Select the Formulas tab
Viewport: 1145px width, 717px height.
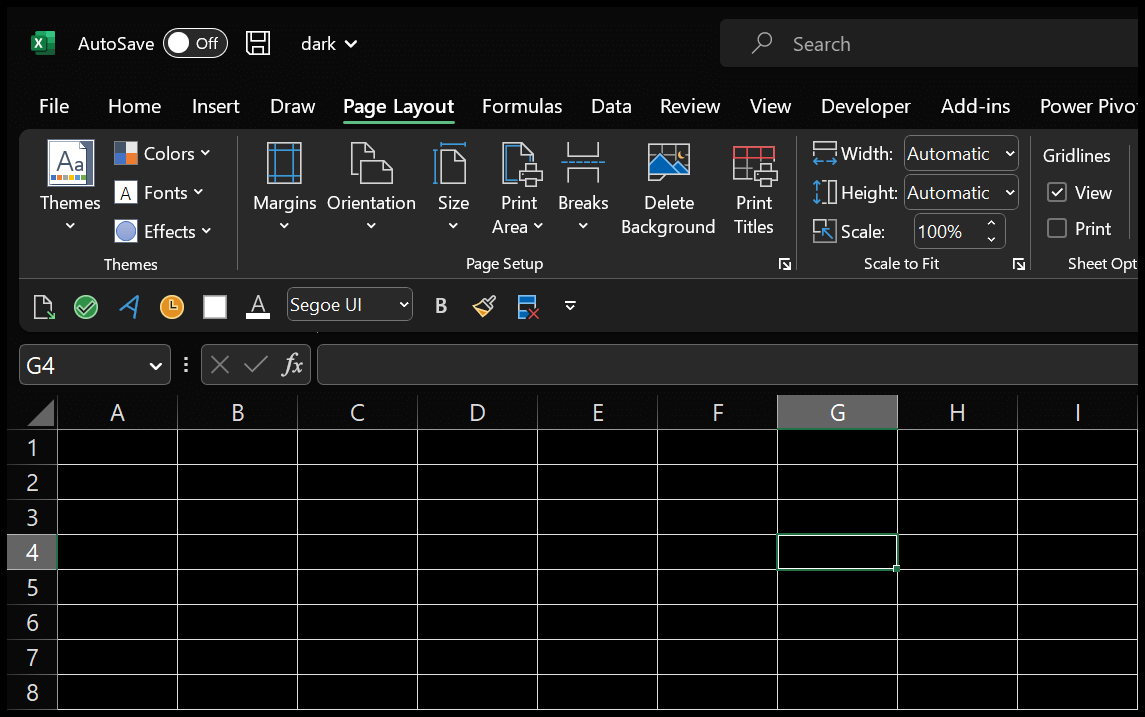point(522,107)
